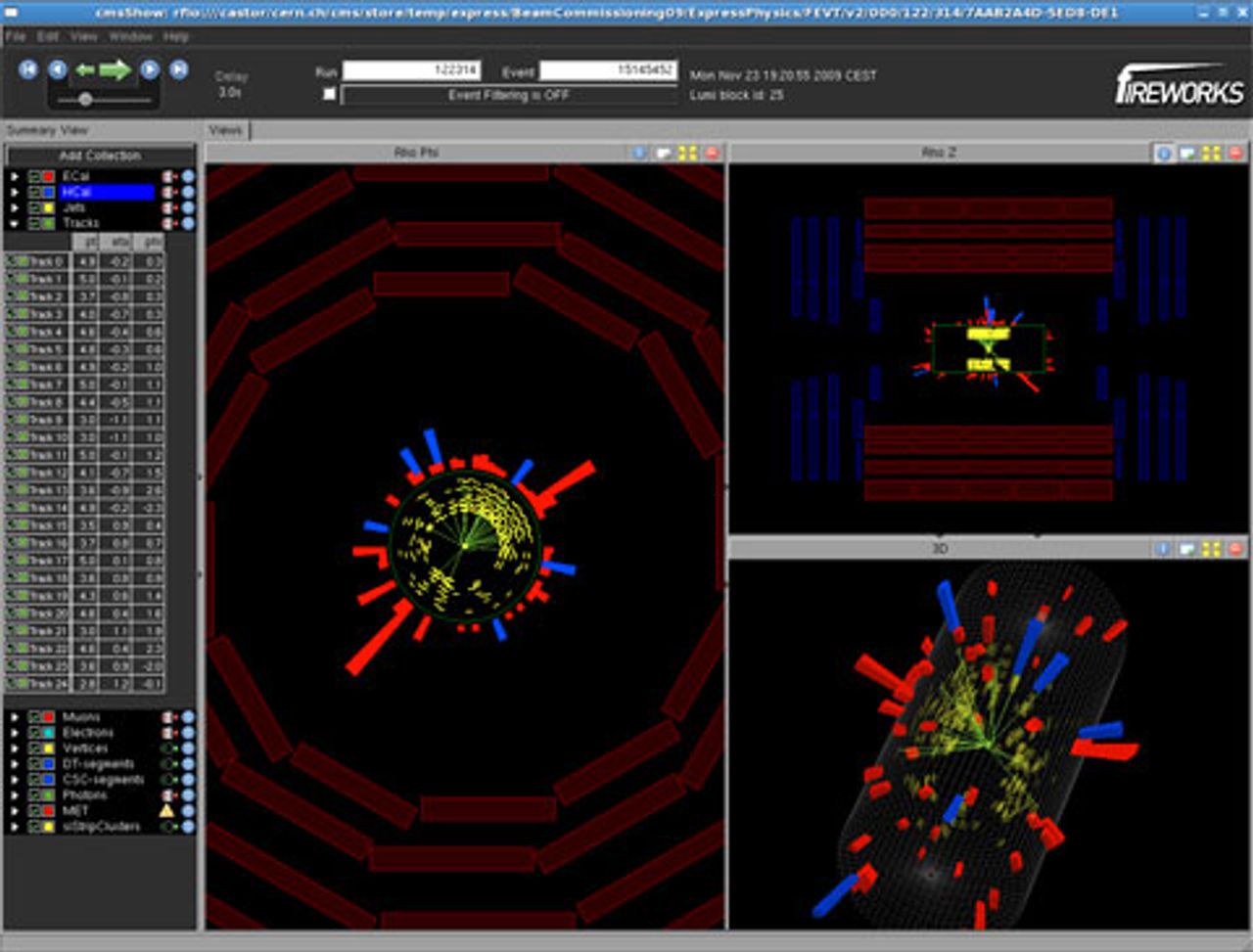Click the large green forward arrow
Image resolution: width=1253 pixels, height=952 pixels.
pyautogui.click(x=115, y=69)
